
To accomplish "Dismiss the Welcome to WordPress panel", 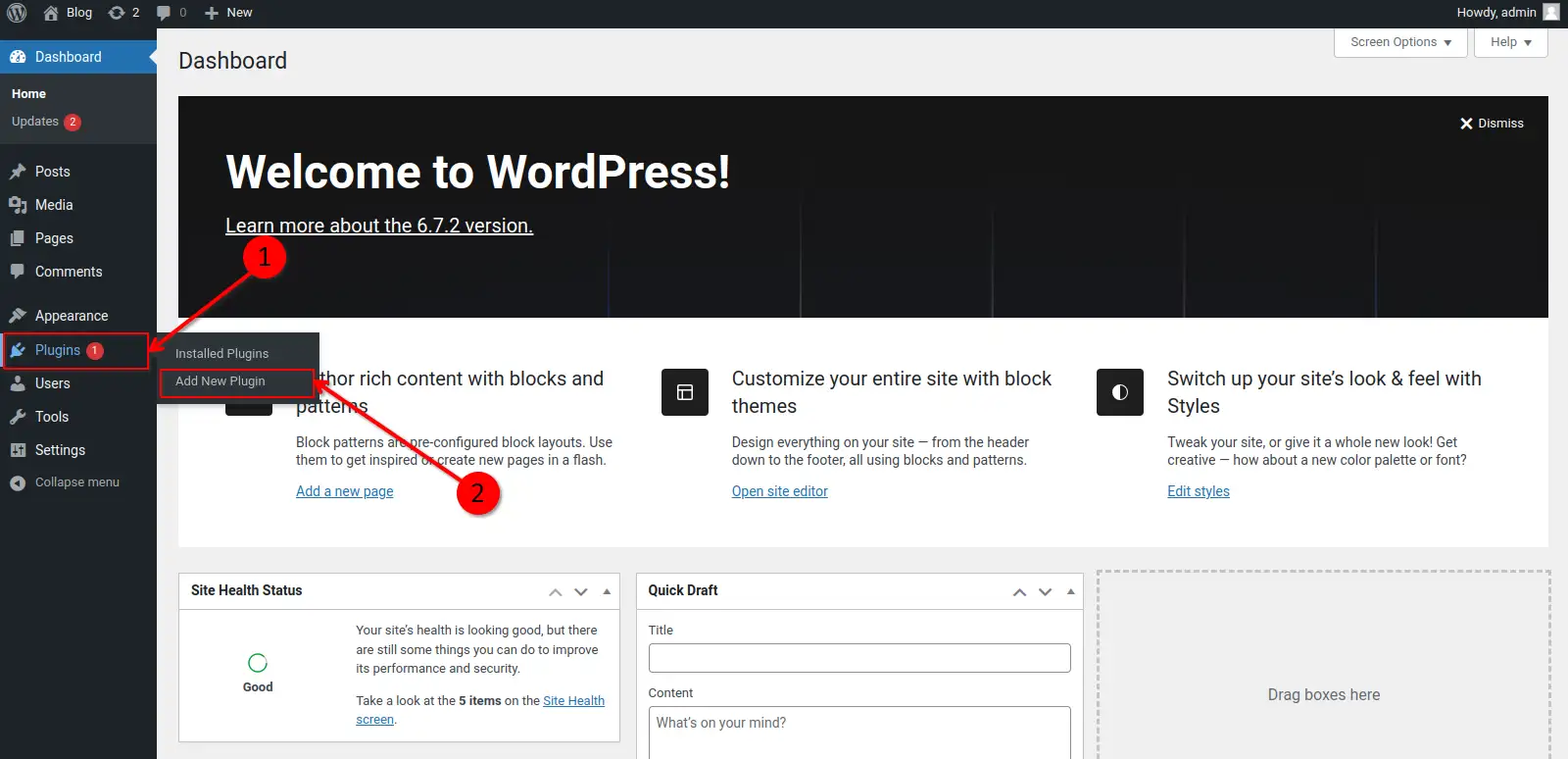I will (x=1492, y=124).
